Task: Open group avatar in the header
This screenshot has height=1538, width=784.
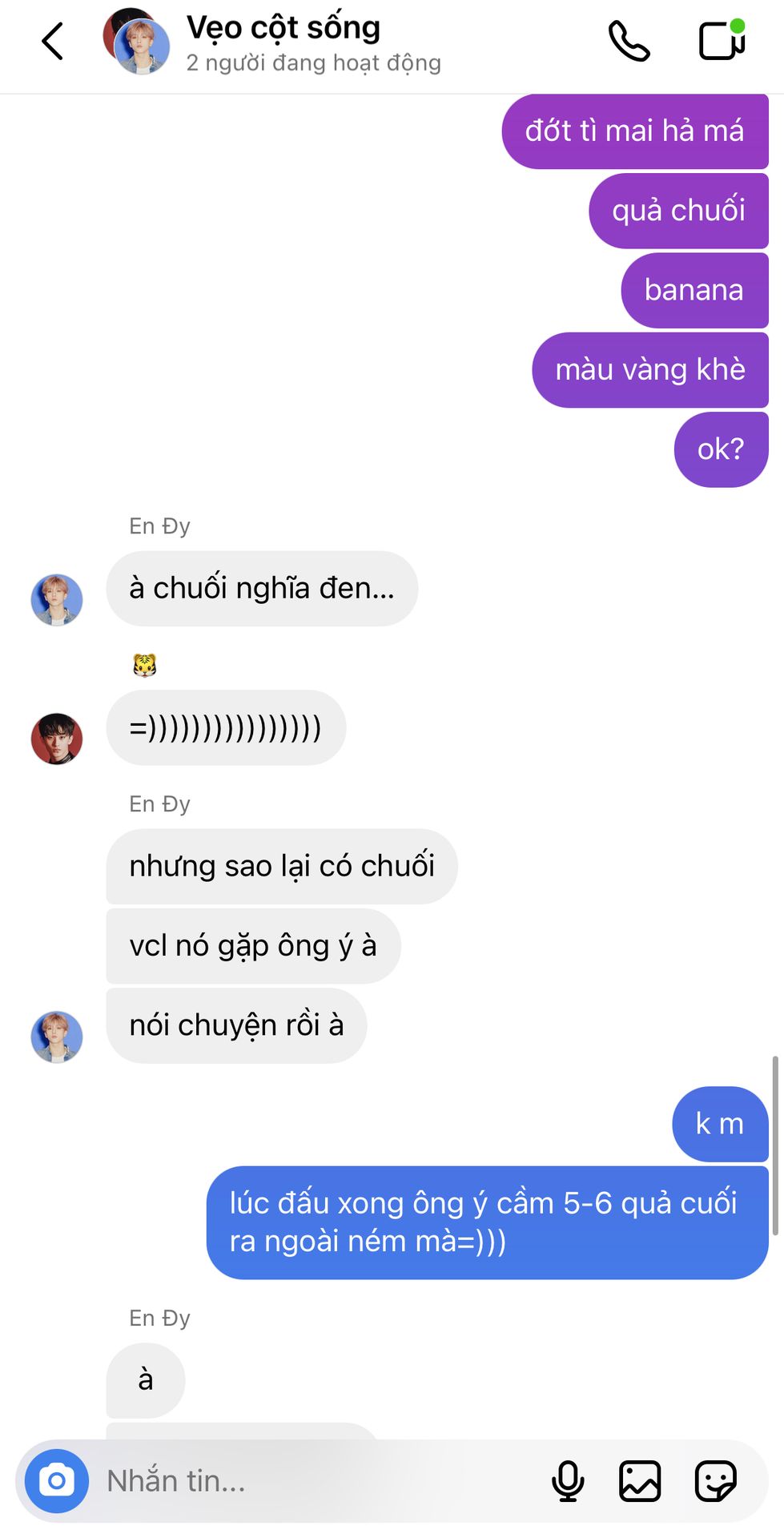Action: pos(136,42)
